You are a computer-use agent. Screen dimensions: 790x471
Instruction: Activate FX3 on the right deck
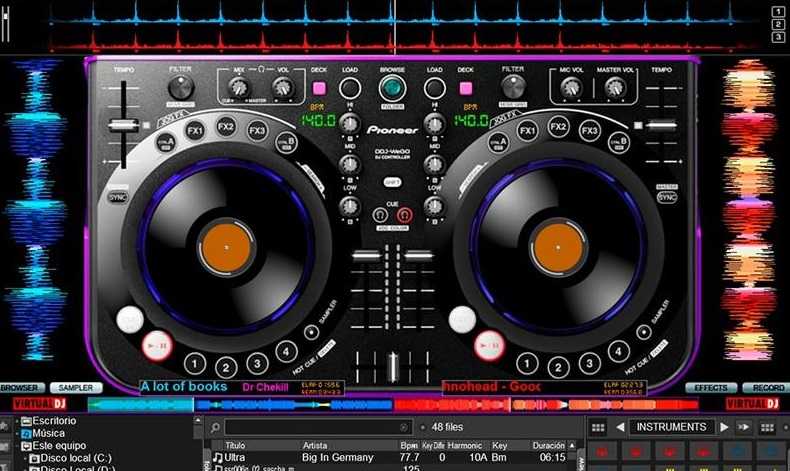tap(589, 131)
